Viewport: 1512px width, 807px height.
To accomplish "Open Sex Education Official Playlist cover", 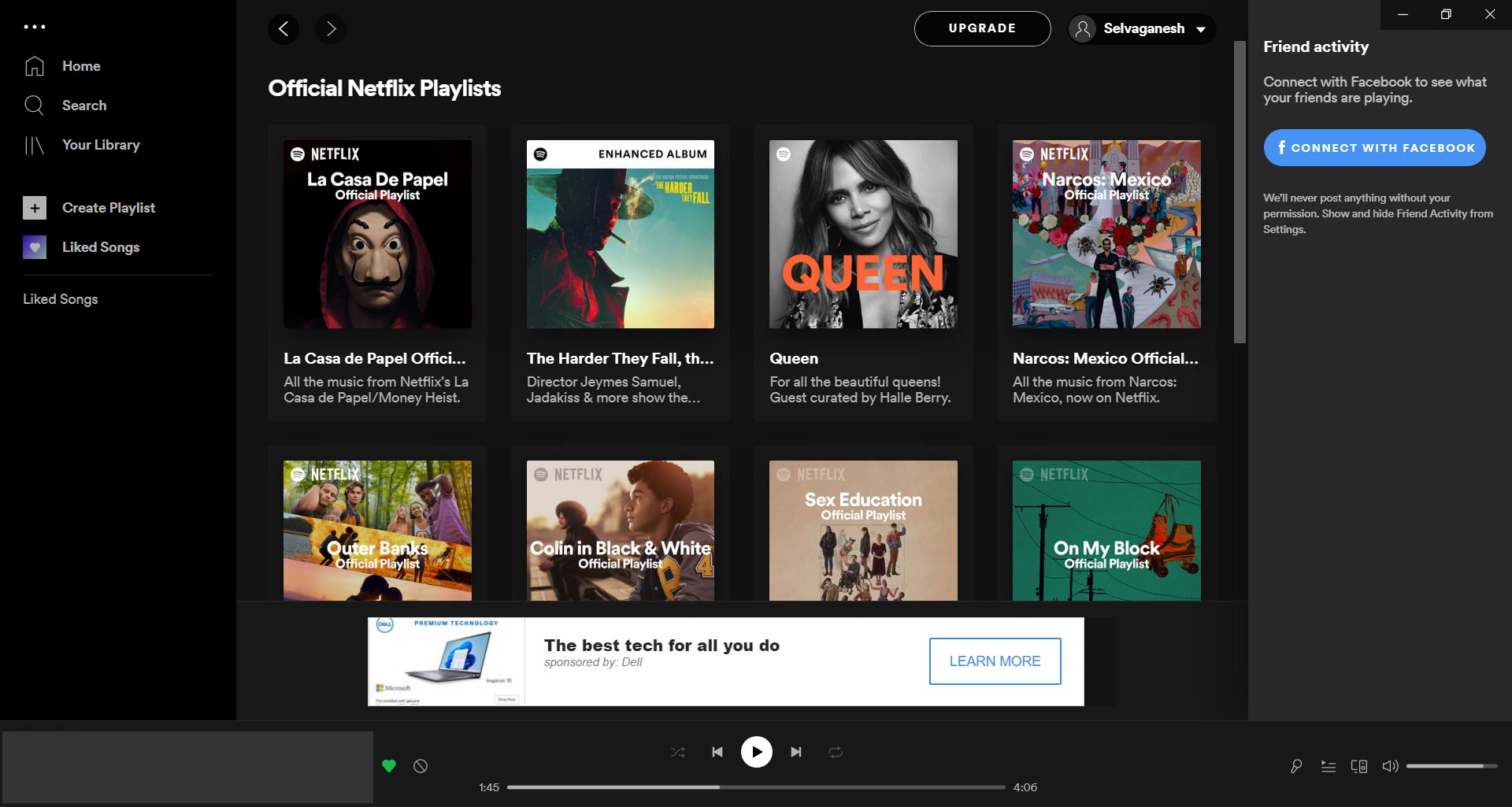I will pos(863,531).
